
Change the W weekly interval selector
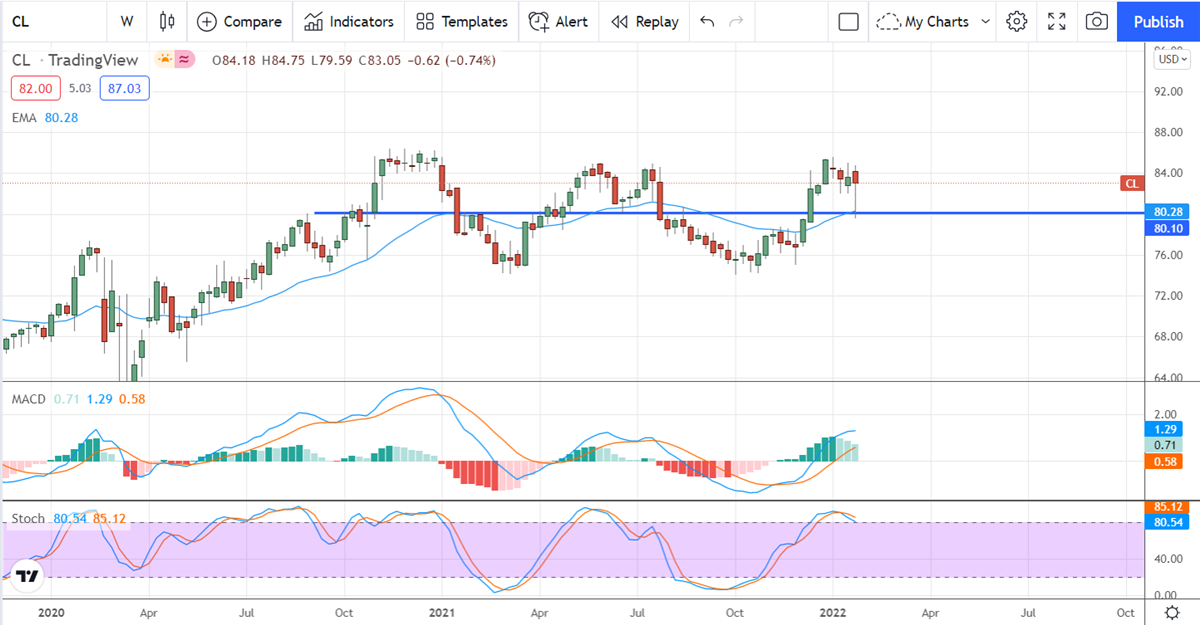pos(127,21)
